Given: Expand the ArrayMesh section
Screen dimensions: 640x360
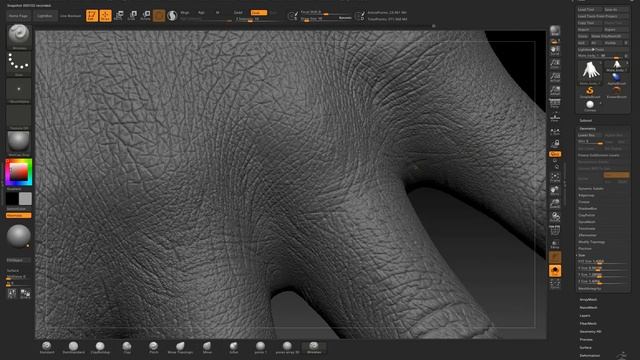Looking at the screenshot, I should coord(588,300).
